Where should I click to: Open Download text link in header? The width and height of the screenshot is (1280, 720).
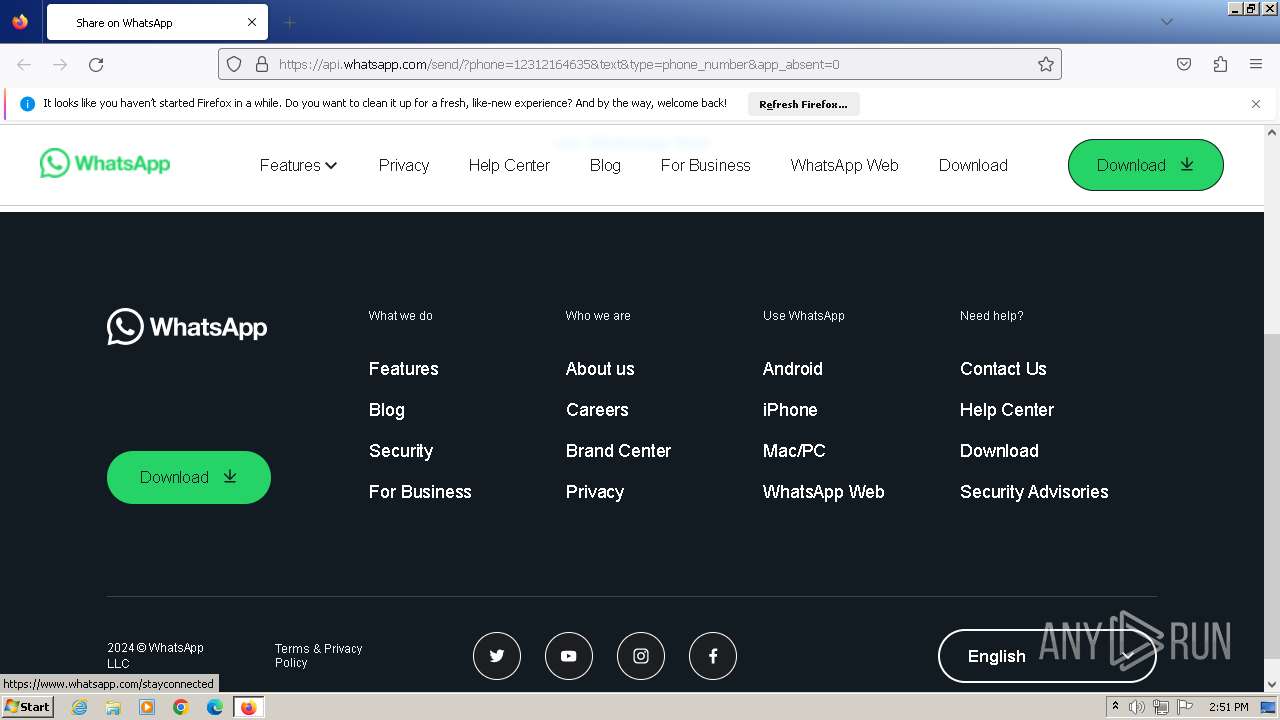pyautogui.click(x=973, y=165)
